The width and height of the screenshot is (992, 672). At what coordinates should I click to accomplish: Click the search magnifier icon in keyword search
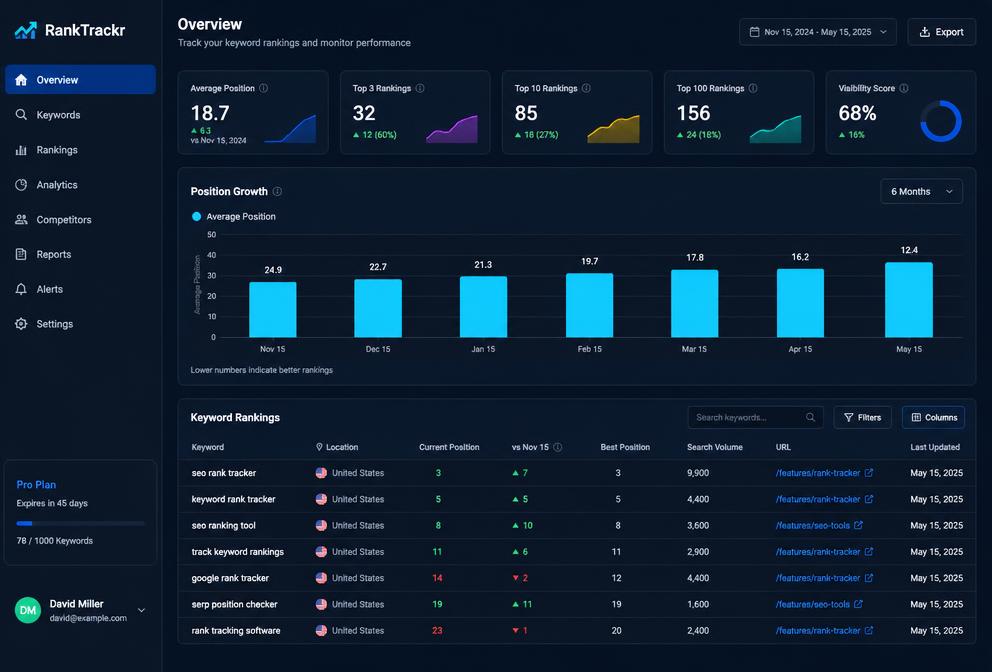click(x=810, y=418)
